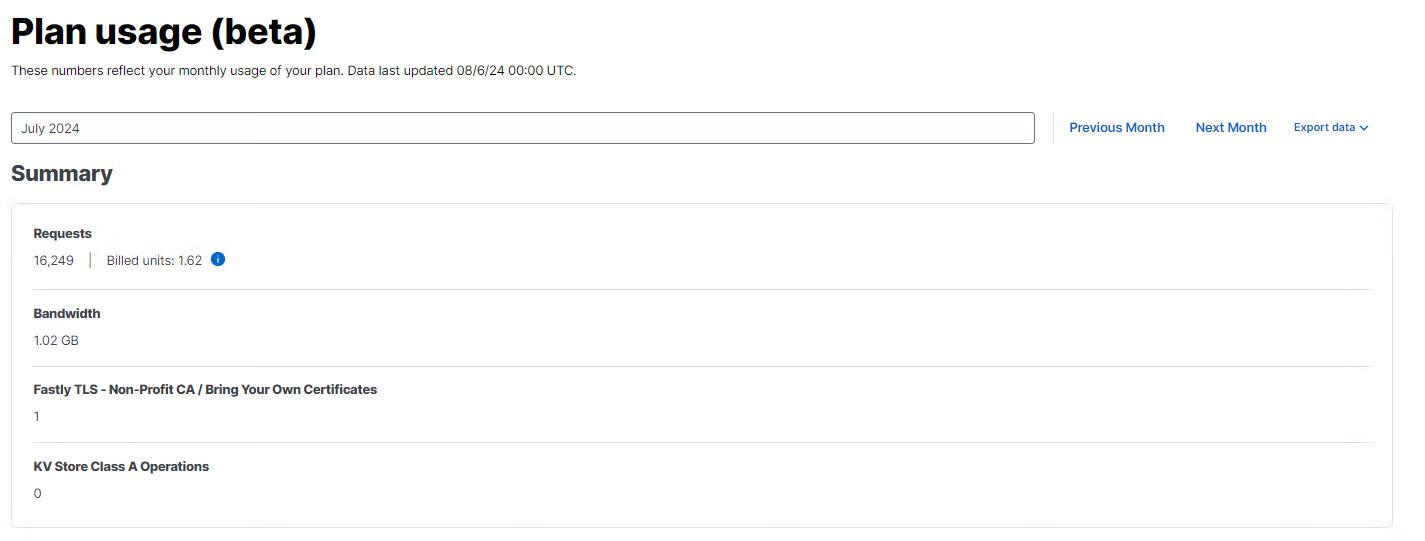Click the separator left of Previous Month

tap(1053, 128)
